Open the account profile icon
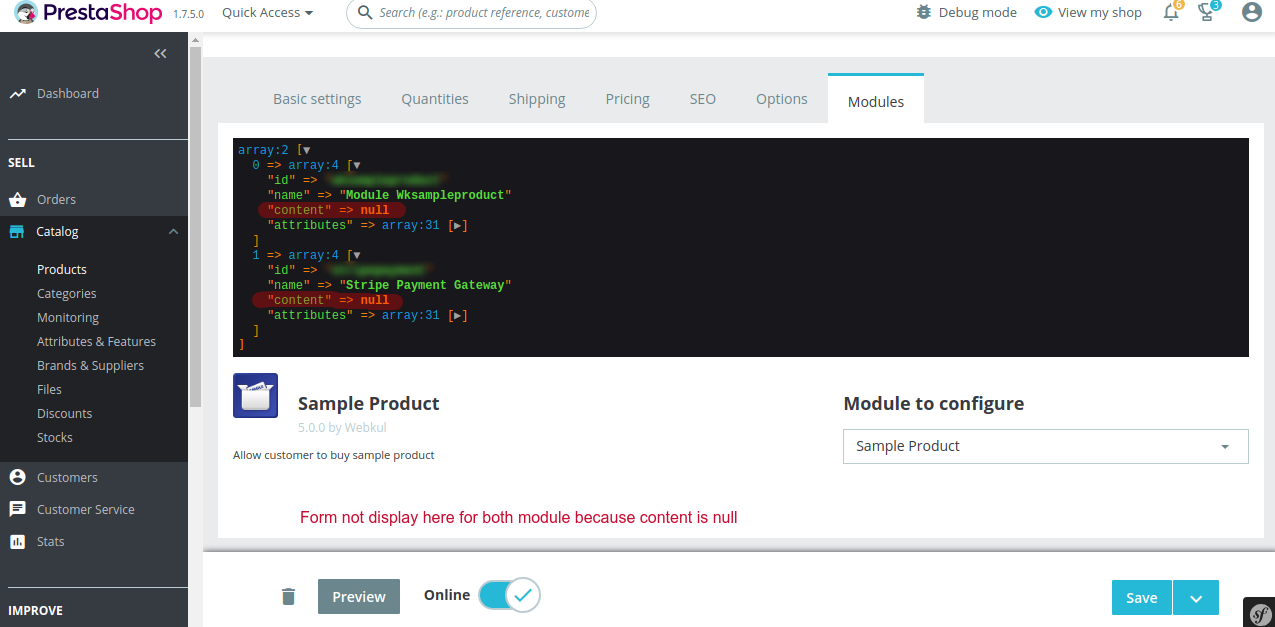The width and height of the screenshot is (1275, 627). point(1253,12)
